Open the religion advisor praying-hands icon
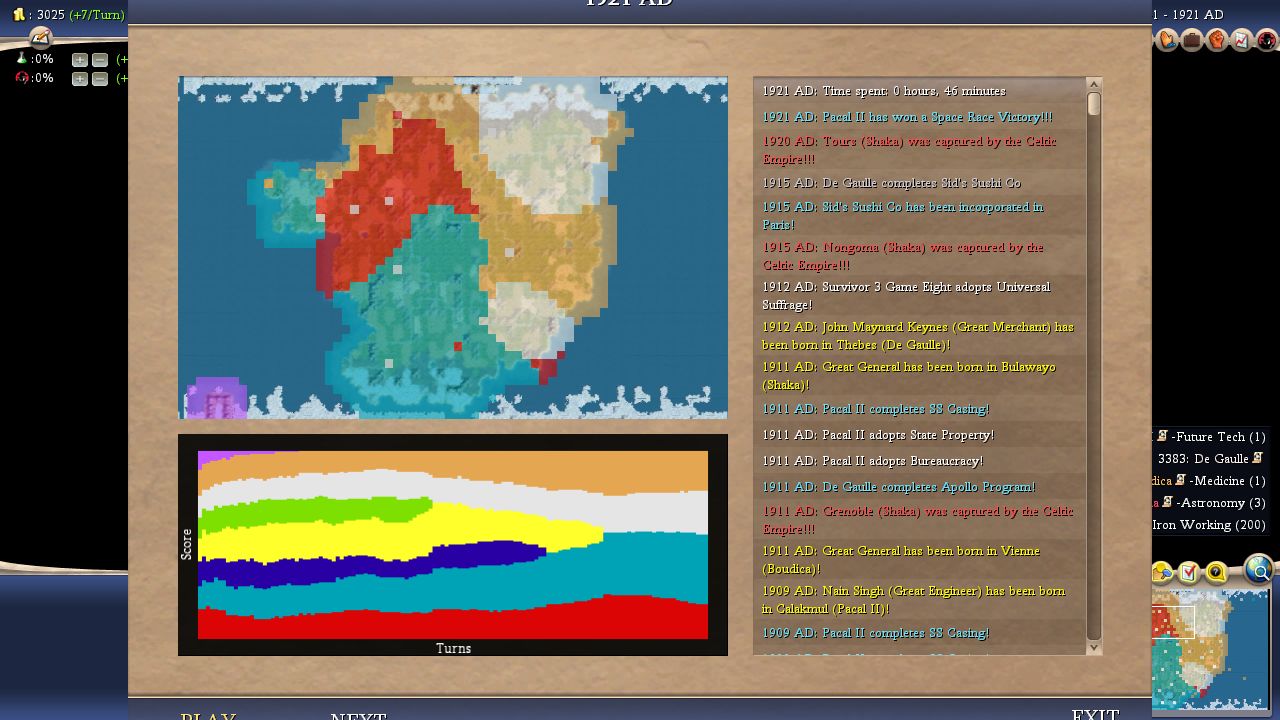The width and height of the screenshot is (1280, 720). click(x=1168, y=40)
